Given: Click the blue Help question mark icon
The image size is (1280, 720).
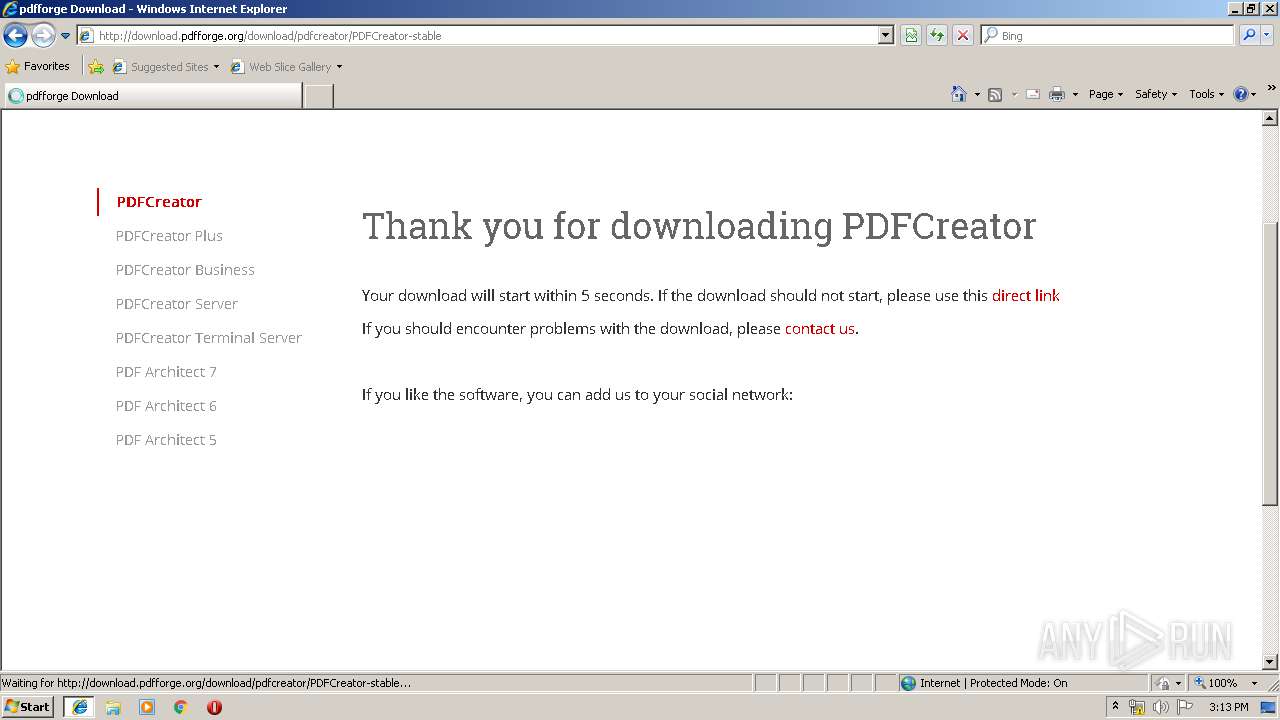Looking at the screenshot, I should (x=1241, y=94).
